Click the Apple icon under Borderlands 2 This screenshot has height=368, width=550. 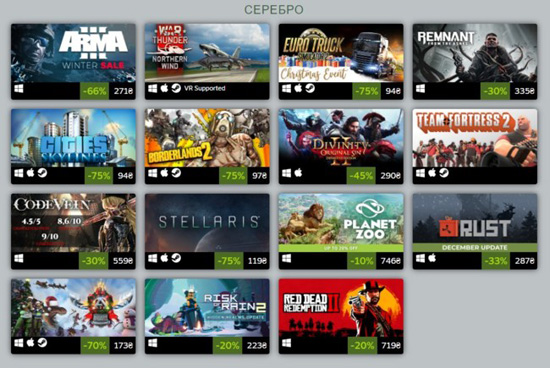pos(164,173)
